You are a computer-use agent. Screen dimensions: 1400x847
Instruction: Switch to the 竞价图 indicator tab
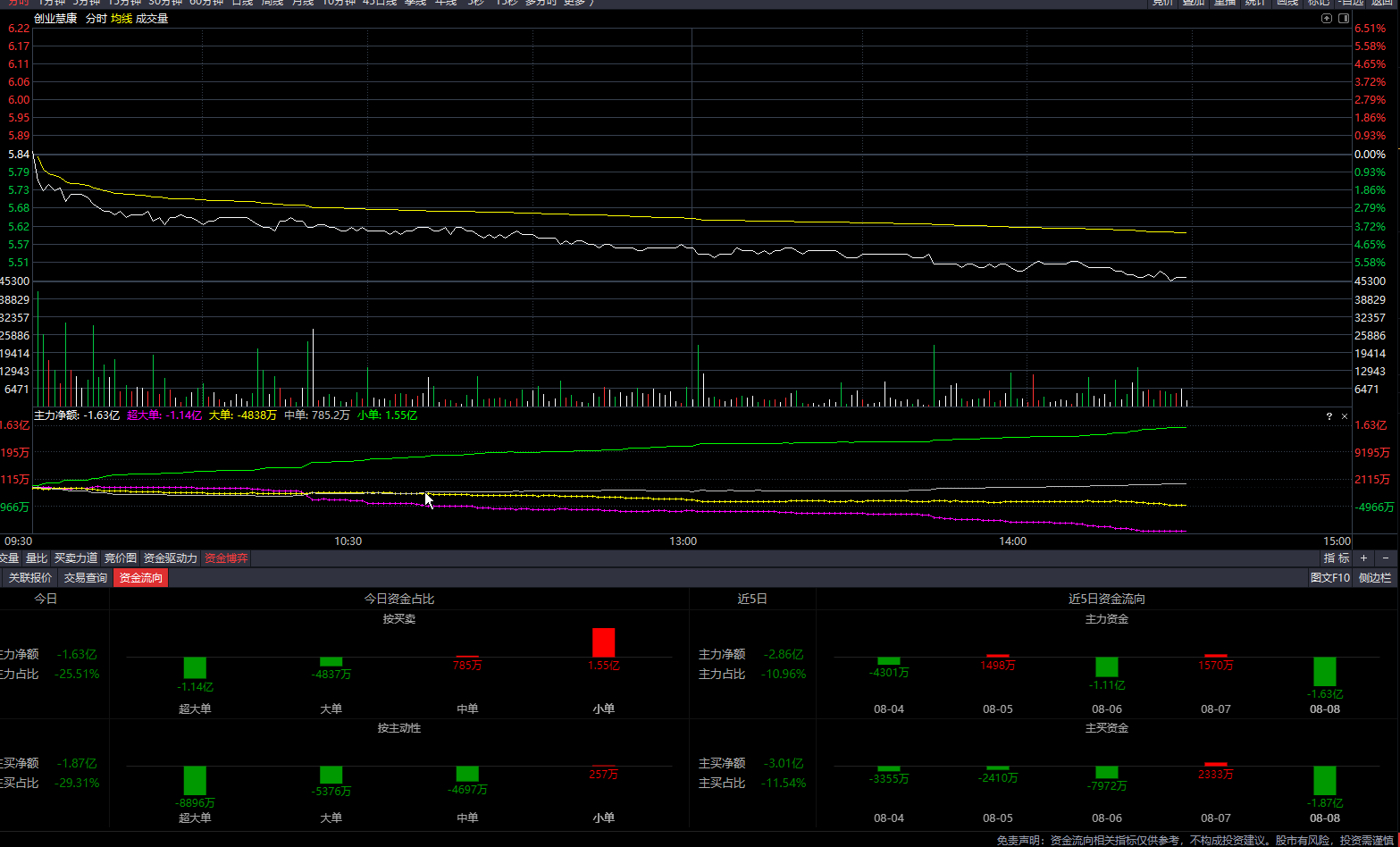click(x=121, y=558)
